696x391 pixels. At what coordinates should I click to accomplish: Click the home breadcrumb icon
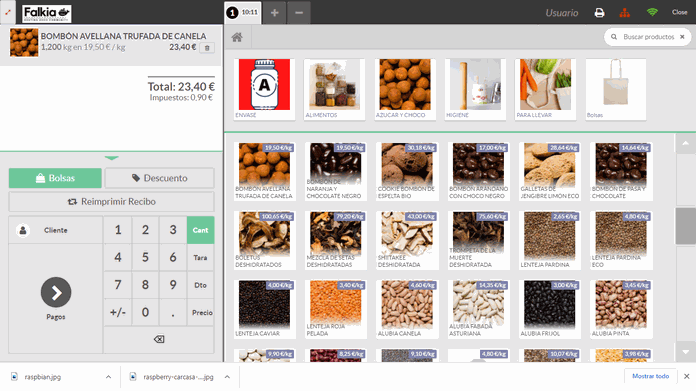point(237,37)
